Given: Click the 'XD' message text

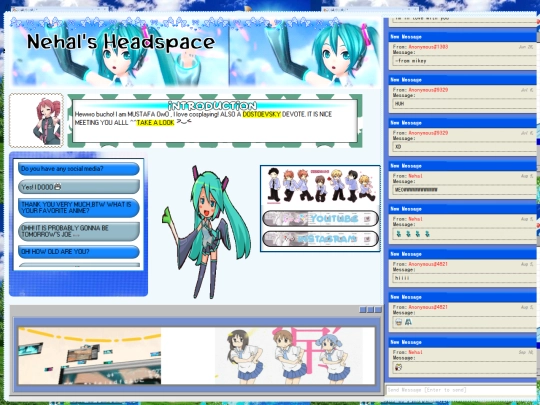Looking at the screenshot, I should pyautogui.click(x=398, y=147).
